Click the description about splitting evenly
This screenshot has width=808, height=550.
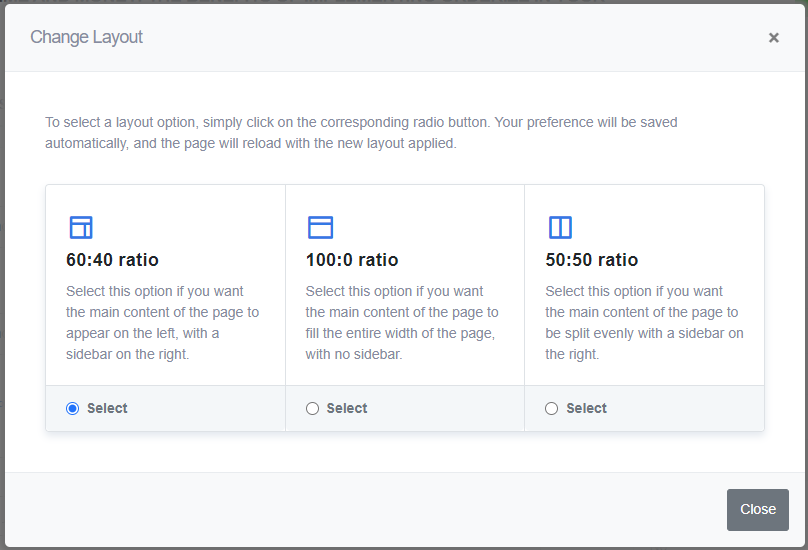pos(644,323)
